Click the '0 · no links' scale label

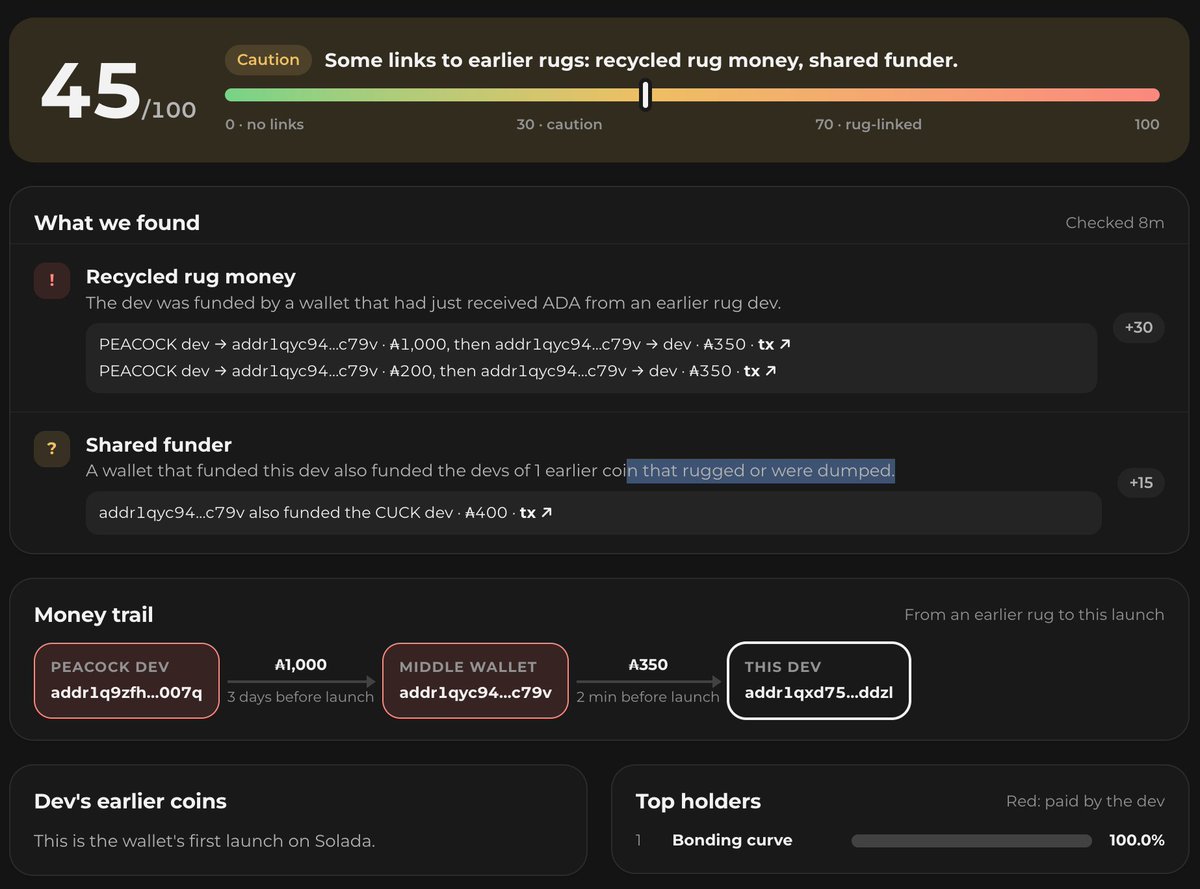coord(264,125)
